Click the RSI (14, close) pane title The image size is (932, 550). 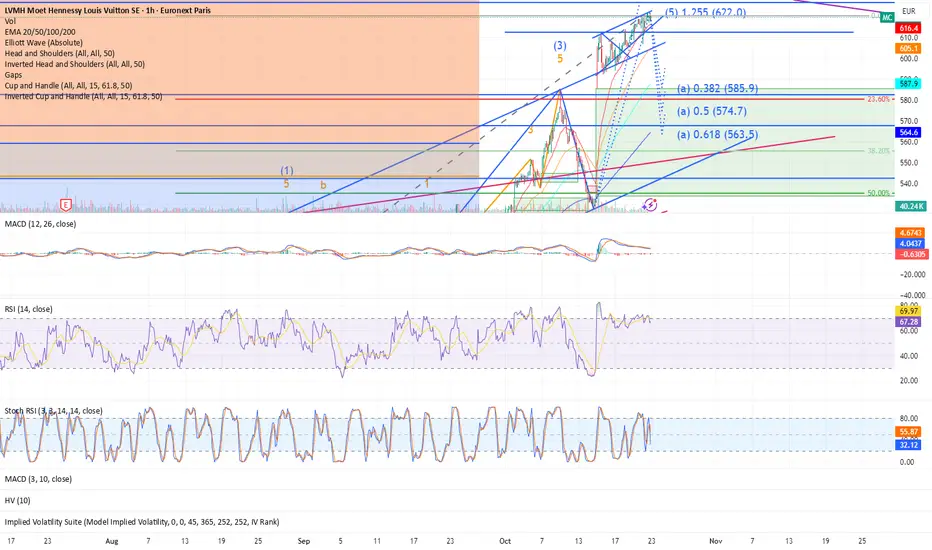[x=29, y=309]
